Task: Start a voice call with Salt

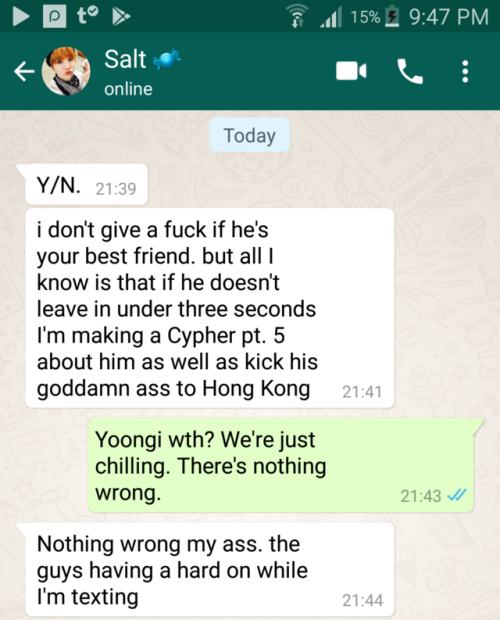Action: click(x=410, y=71)
